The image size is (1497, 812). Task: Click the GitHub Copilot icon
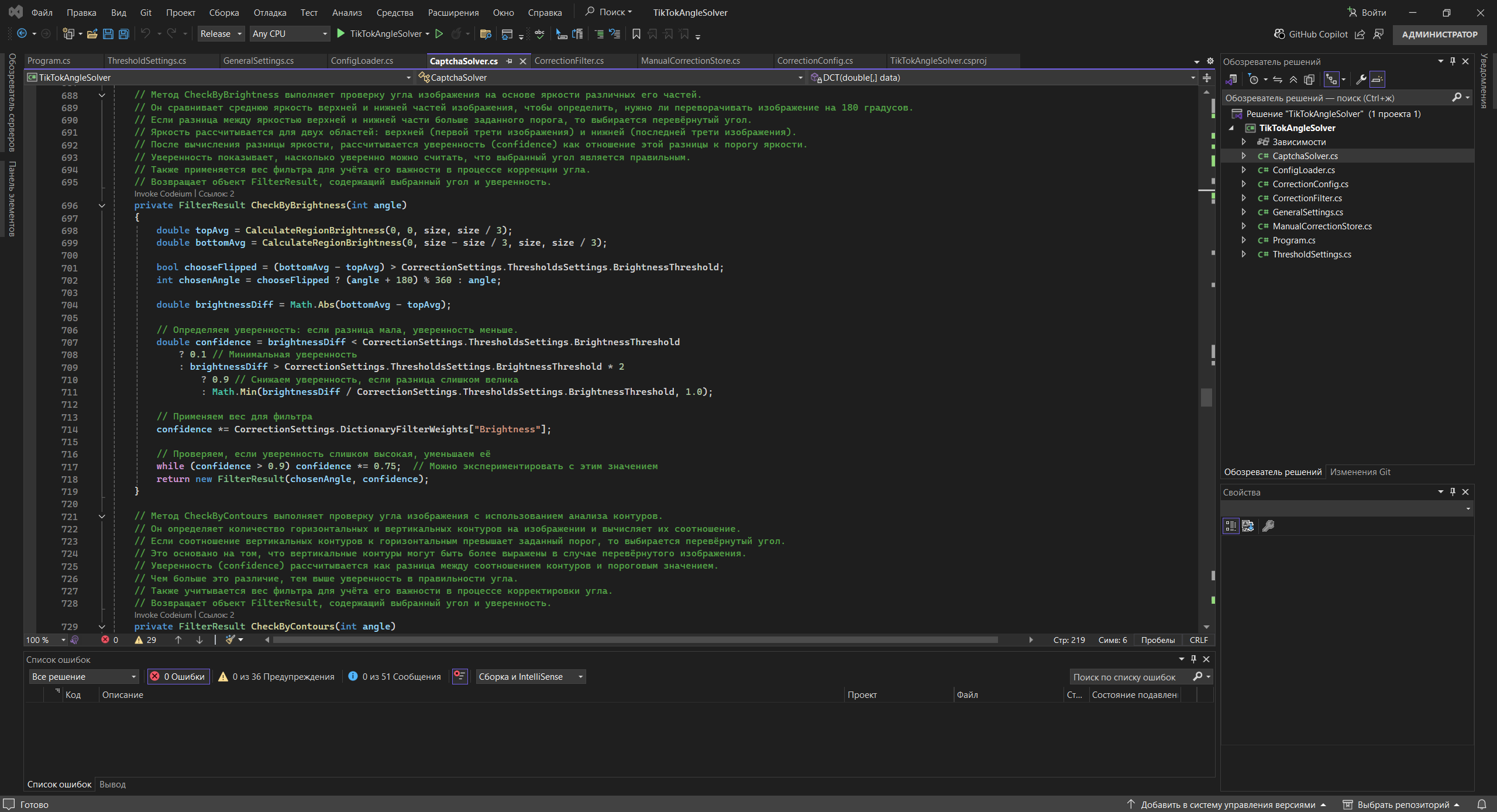(1279, 34)
